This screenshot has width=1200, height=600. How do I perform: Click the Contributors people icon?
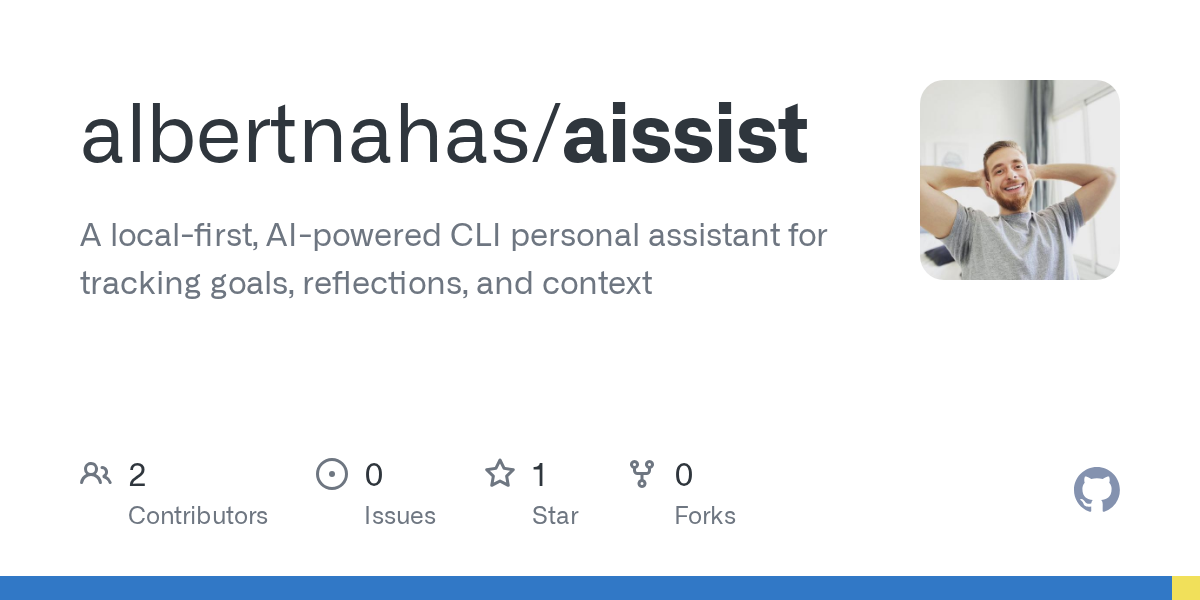[x=96, y=474]
